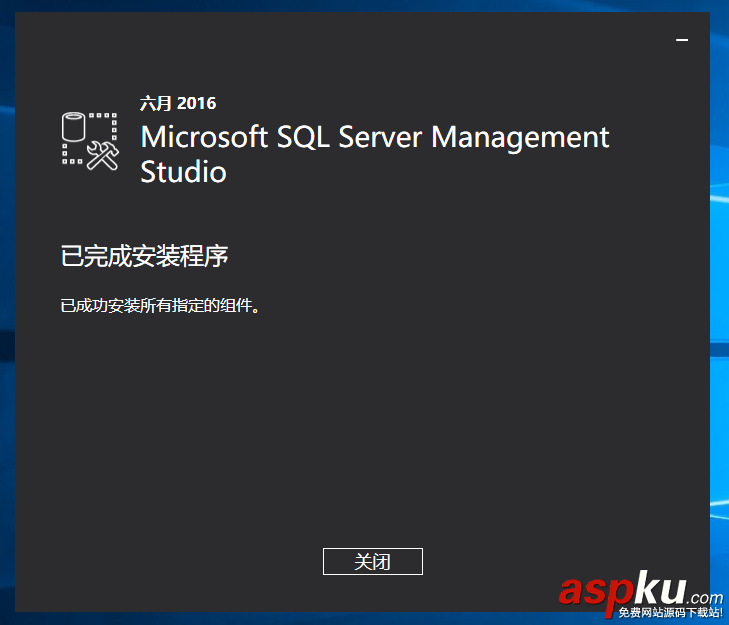Image resolution: width=729 pixels, height=625 pixels.
Task: Minimize the installer window
Action: (x=682, y=40)
